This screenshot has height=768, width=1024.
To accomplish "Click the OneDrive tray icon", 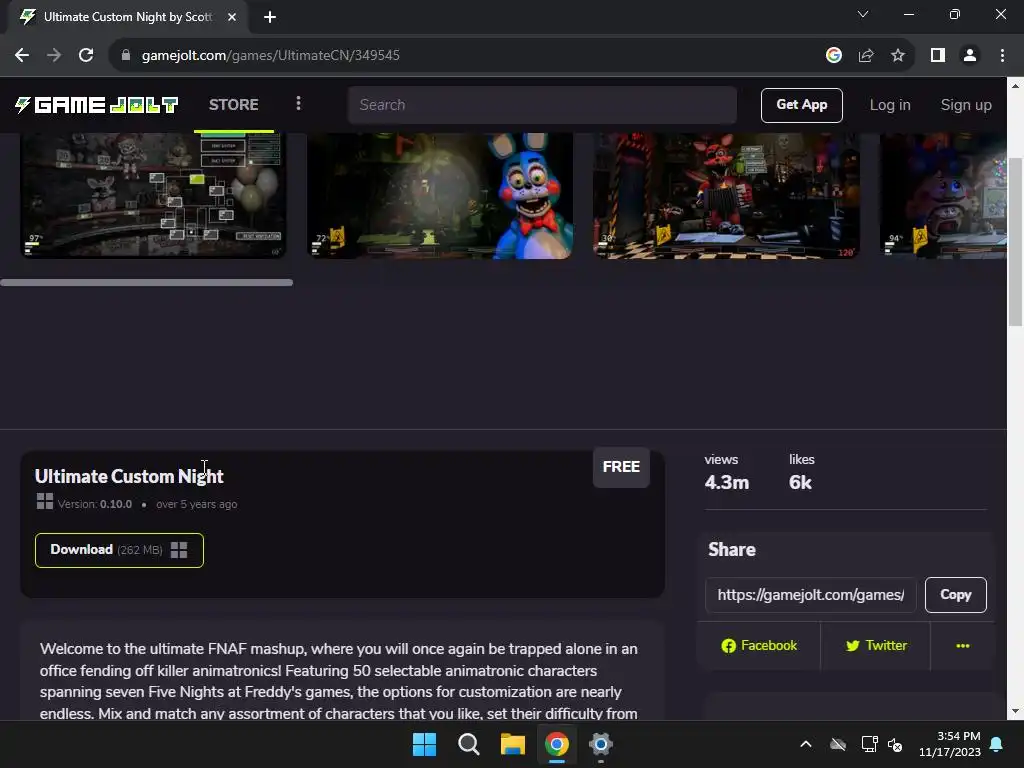I will point(838,744).
